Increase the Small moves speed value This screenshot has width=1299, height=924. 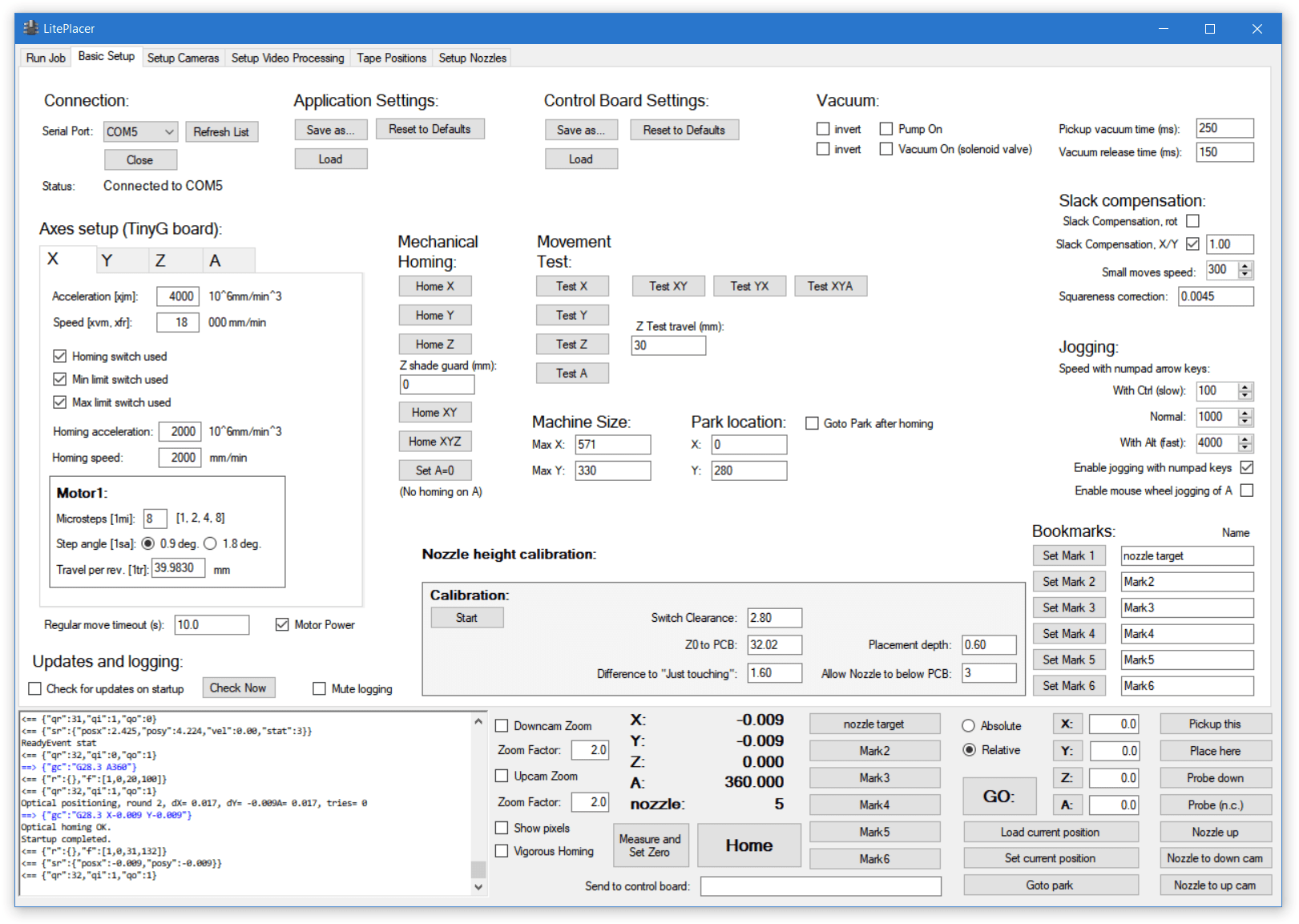pyautogui.click(x=1245, y=266)
